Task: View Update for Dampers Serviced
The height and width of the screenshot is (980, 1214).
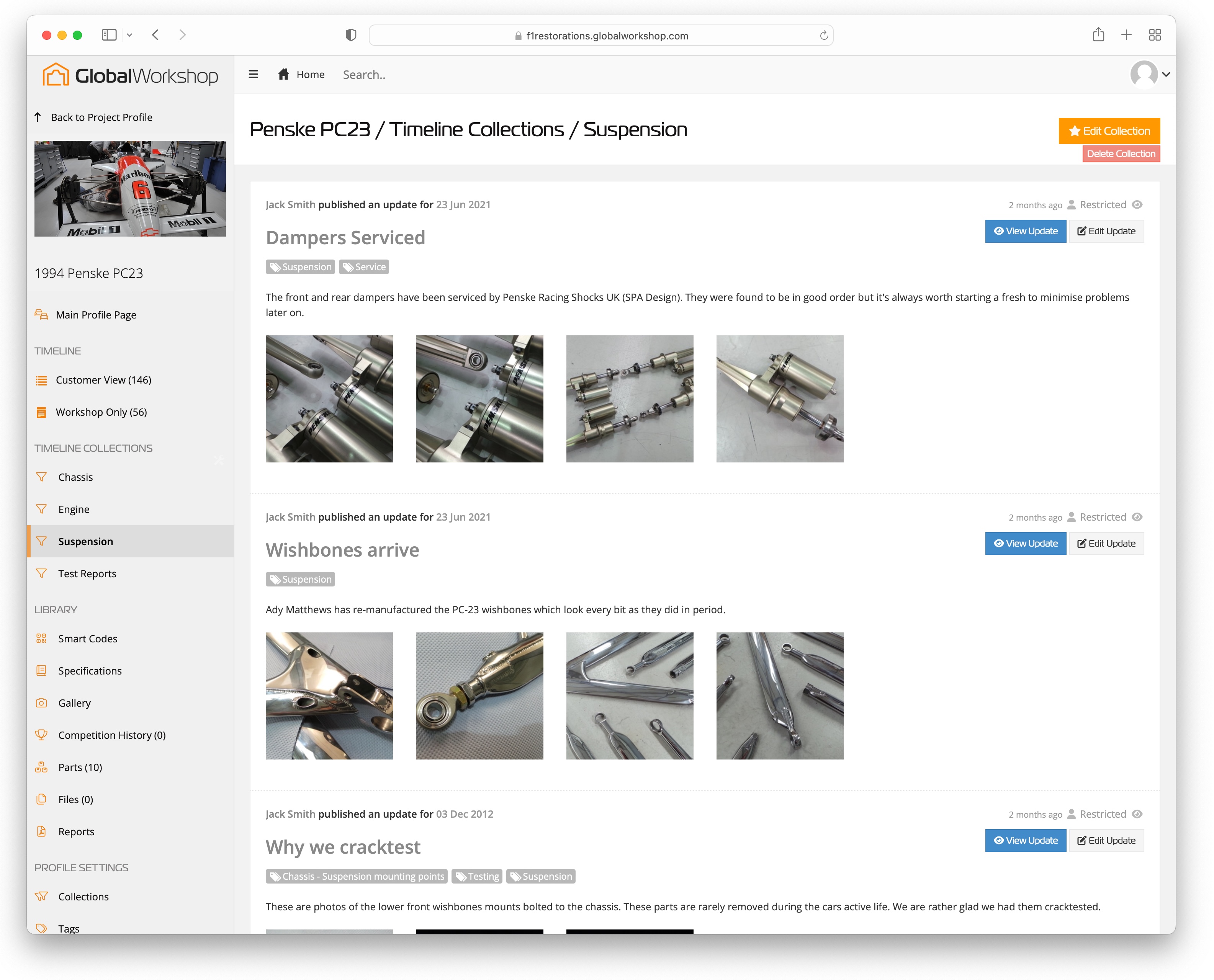Action: [1026, 231]
